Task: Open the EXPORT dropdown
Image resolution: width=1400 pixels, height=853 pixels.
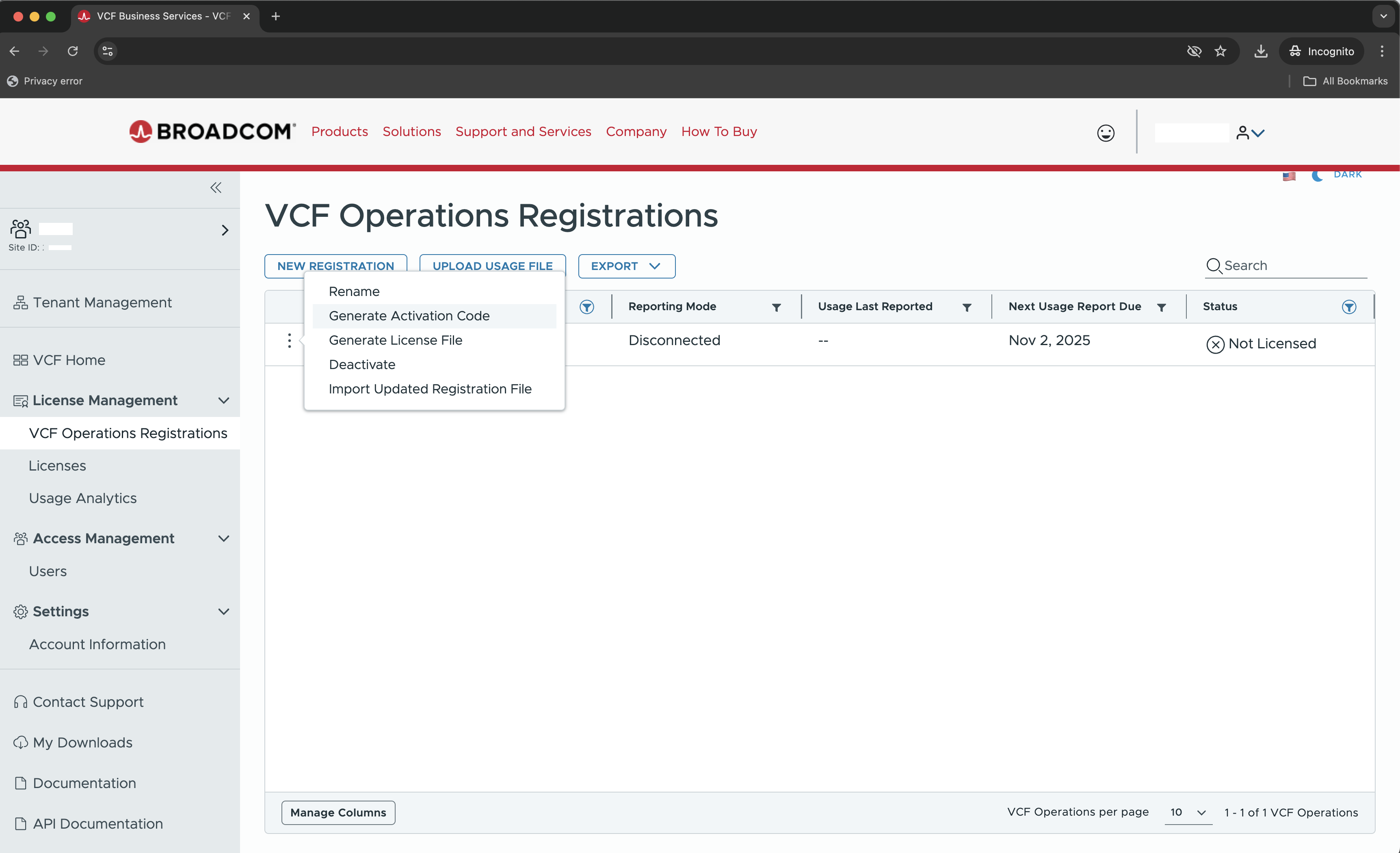Action: coord(626,266)
